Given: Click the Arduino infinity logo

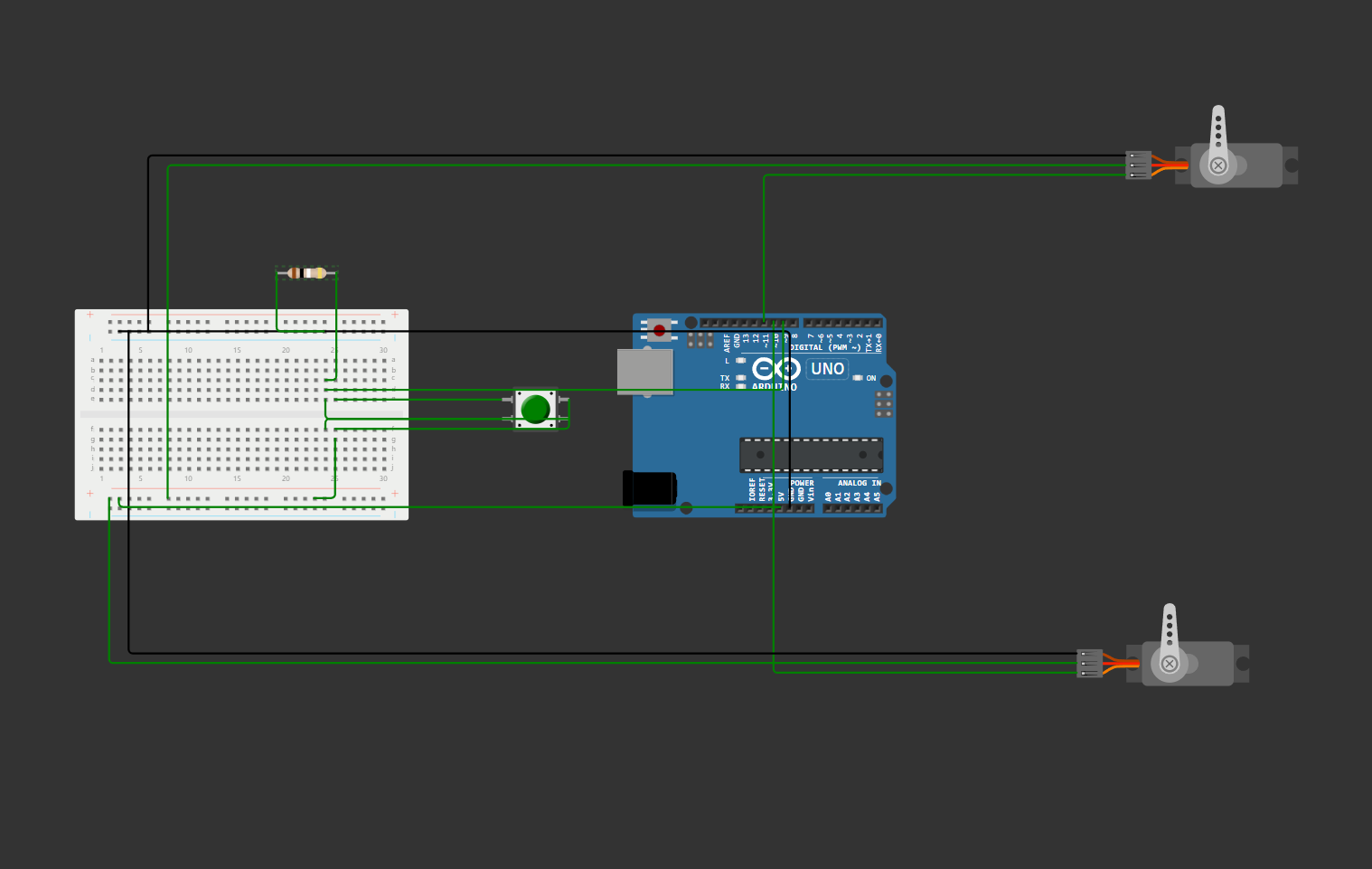Looking at the screenshot, I should 776,369.
